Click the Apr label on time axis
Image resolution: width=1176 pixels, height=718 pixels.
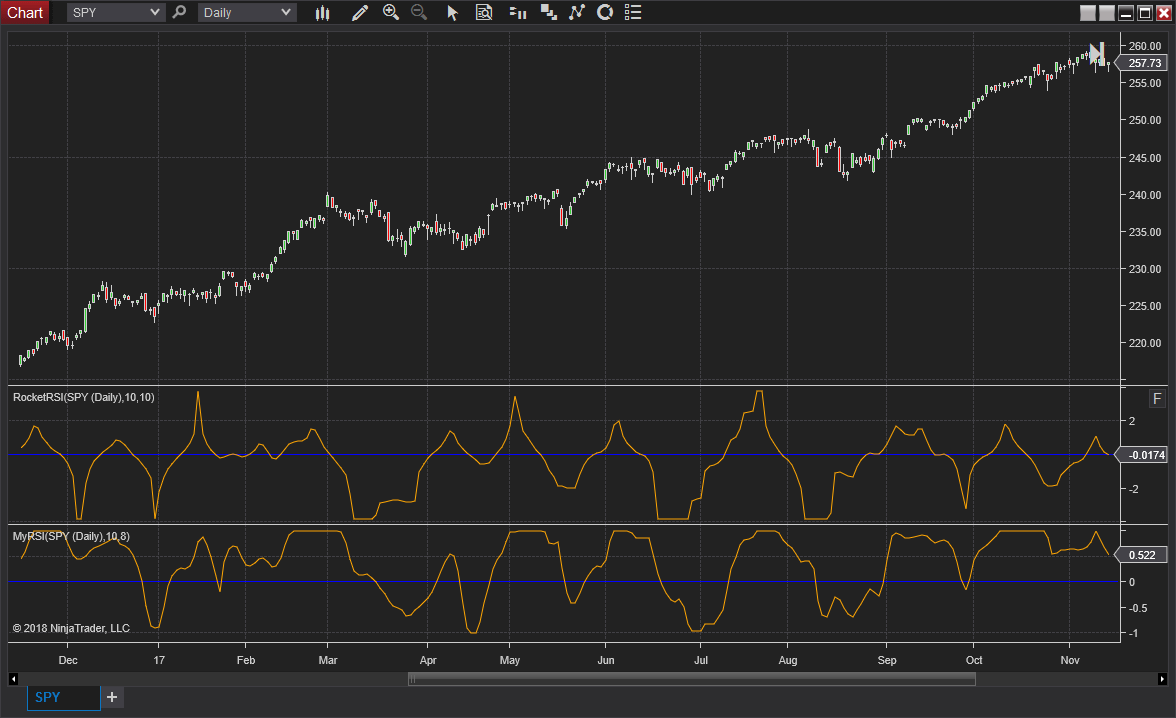(x=428, y=660)
